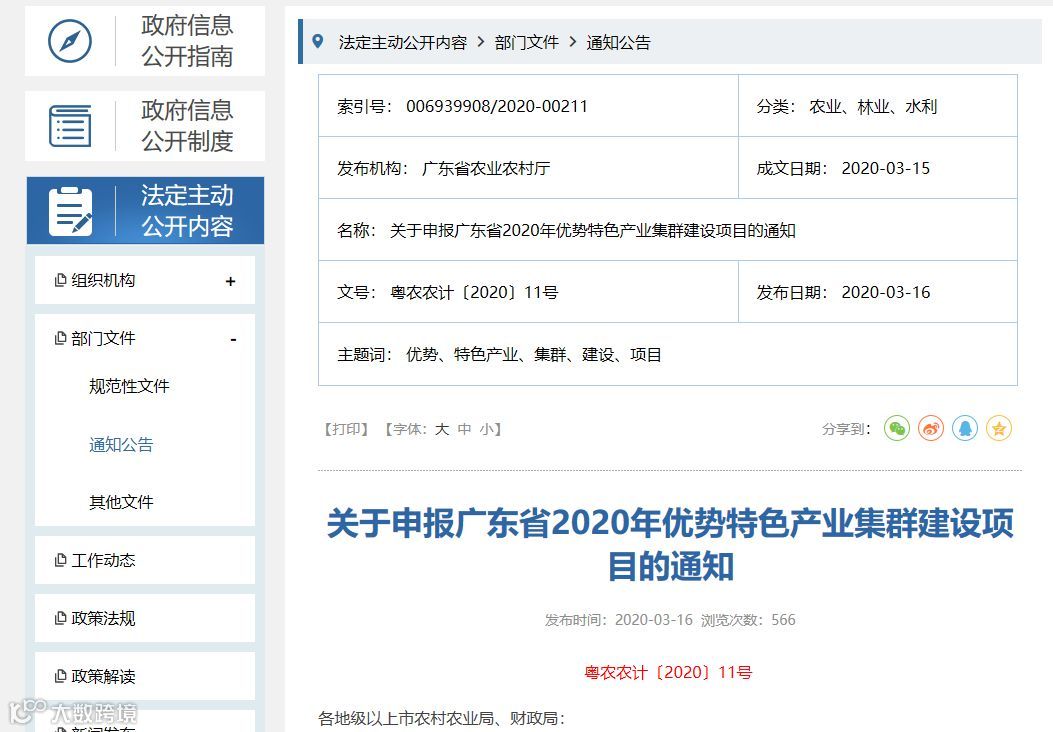This screenshot has width=1053, height=732.
Task: Click index number 006939908/2020-00211
Action: 497,106
